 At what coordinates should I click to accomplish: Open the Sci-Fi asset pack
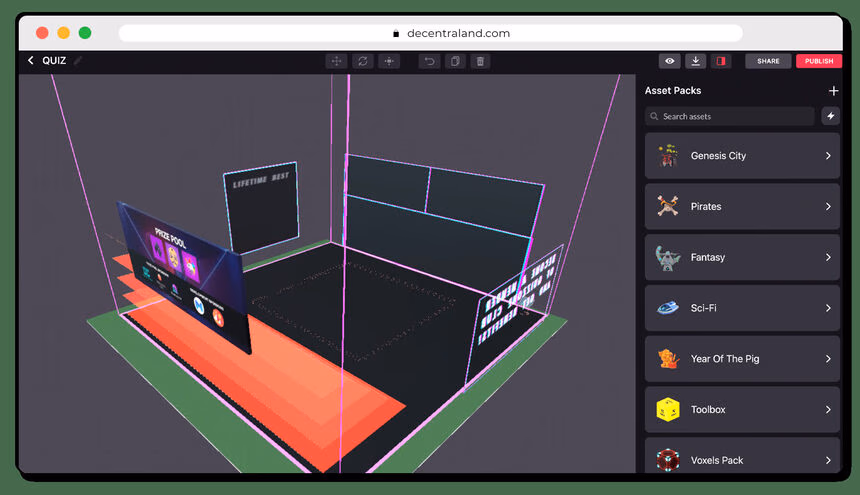pyautogui.click(x=742, y=308)
